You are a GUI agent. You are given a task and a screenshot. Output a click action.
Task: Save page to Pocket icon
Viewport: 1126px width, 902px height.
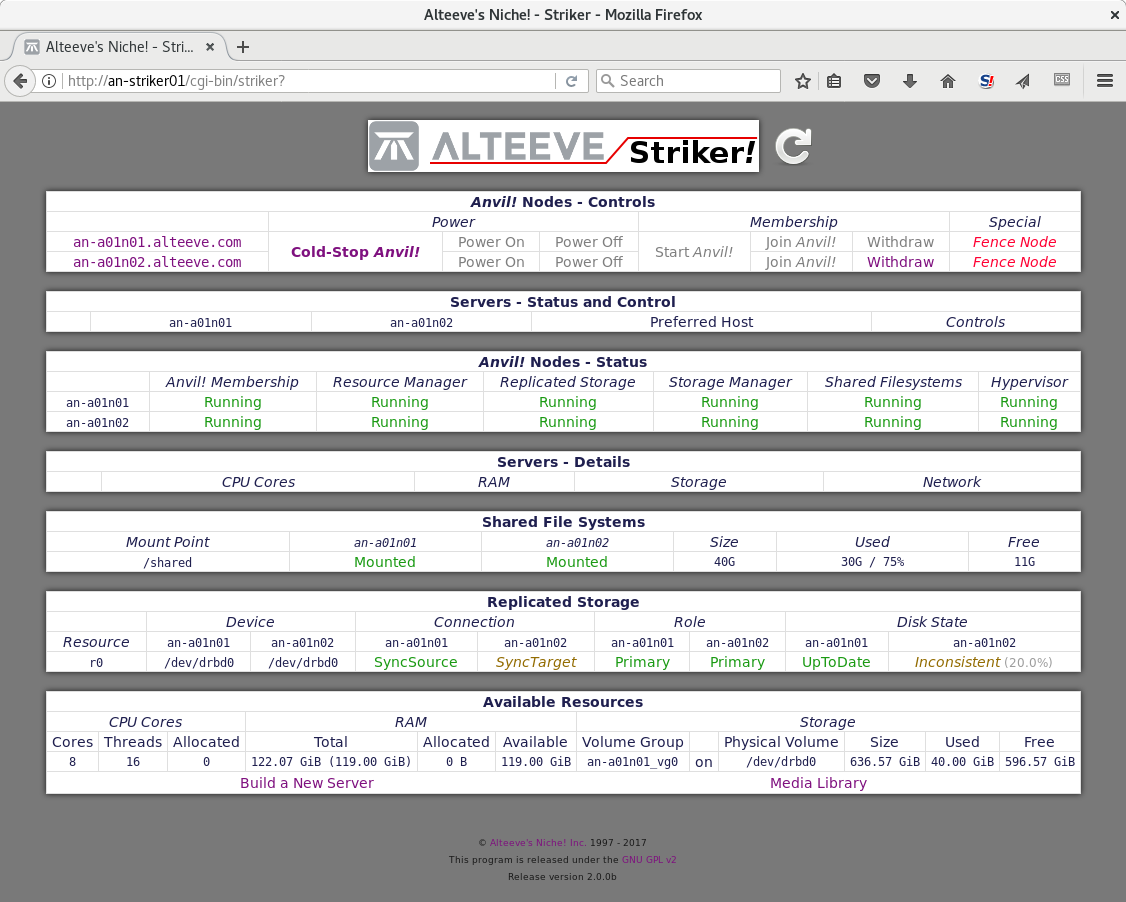[872, 81]
